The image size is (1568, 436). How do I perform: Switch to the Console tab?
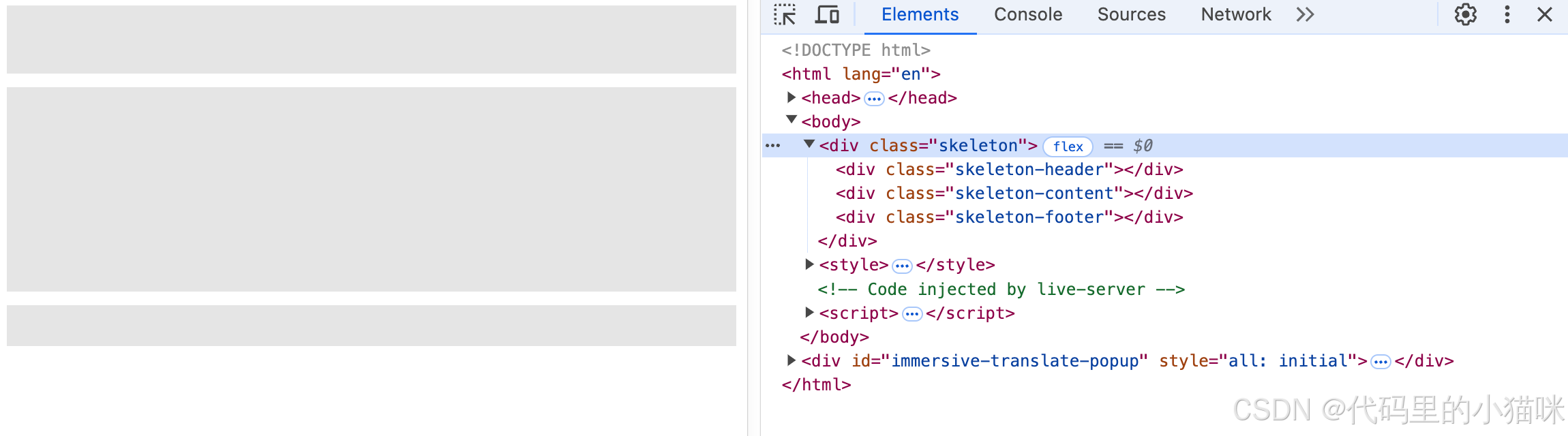tap(1028, 14)
